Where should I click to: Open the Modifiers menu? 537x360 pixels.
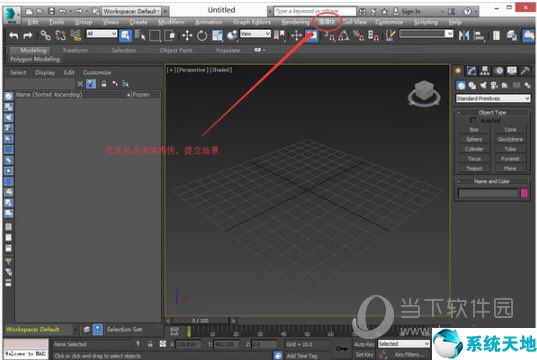coord(171,22)
